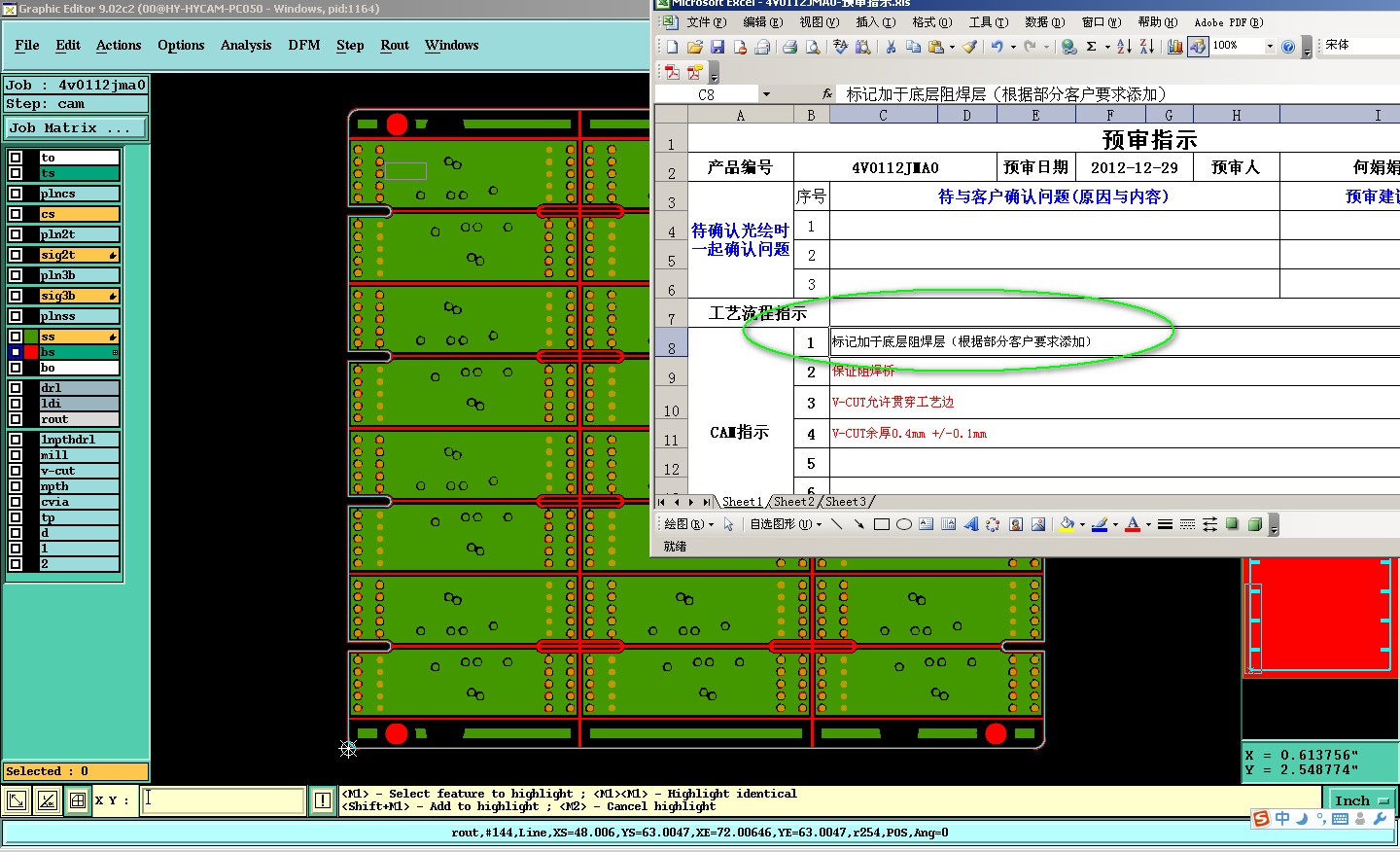Open the Inch units dropdown
Screen dimensions: 1400x852
tap(1361, 800)
